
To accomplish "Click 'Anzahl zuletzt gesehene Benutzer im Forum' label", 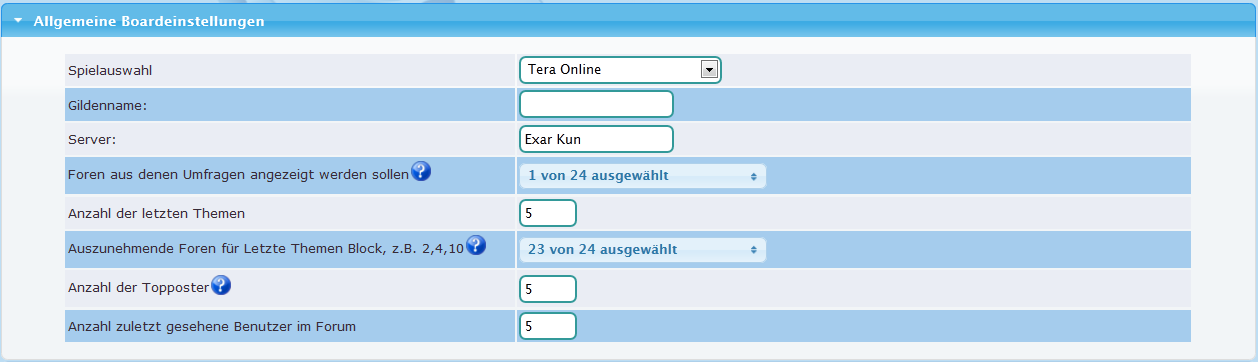I will click(x=212, y=327).
